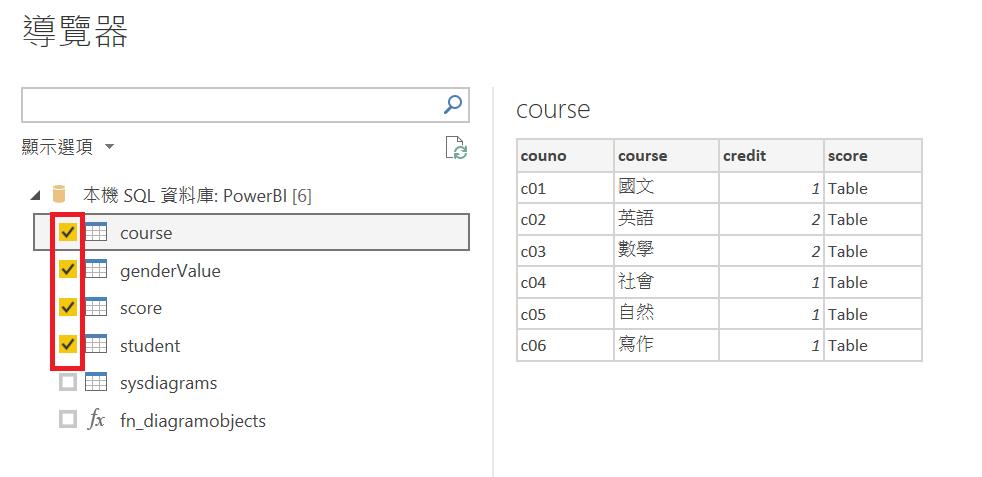Click the 寫作 cell
Image resolution: width=982 pixels, height=477 pixels.
[666, 345]
